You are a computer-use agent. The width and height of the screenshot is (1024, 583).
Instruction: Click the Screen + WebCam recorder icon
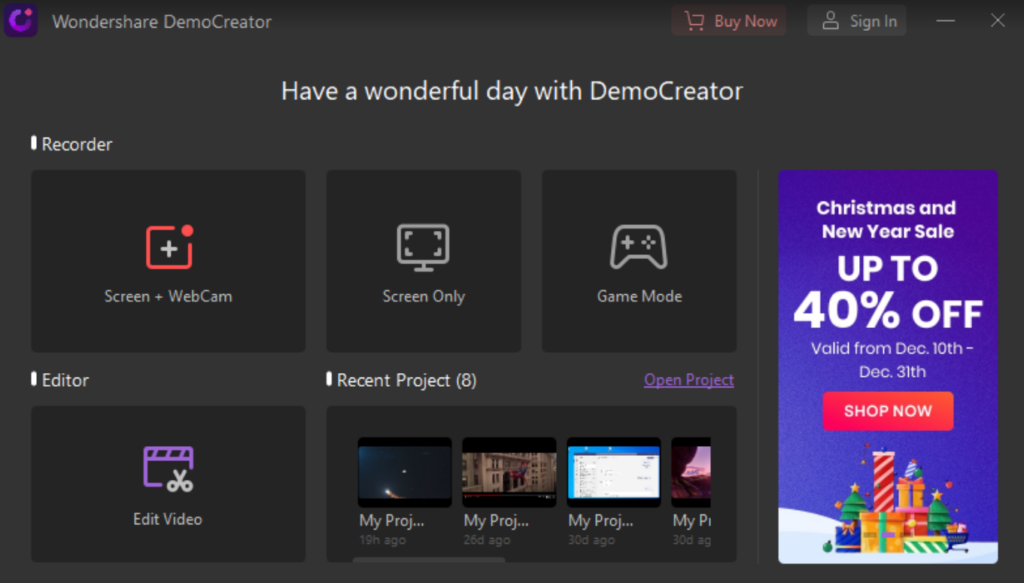click(x=169, y=247)
